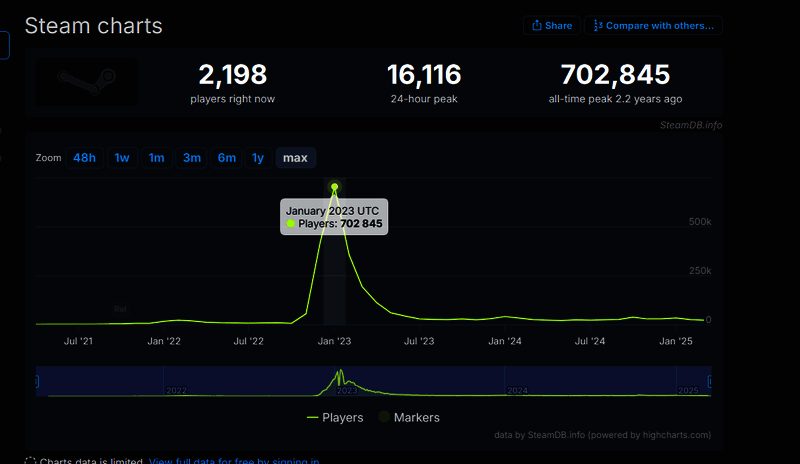Viewport: 800px width, 464px height.
Task: Click the Markers legend circle icon
Action: [385, 417]
